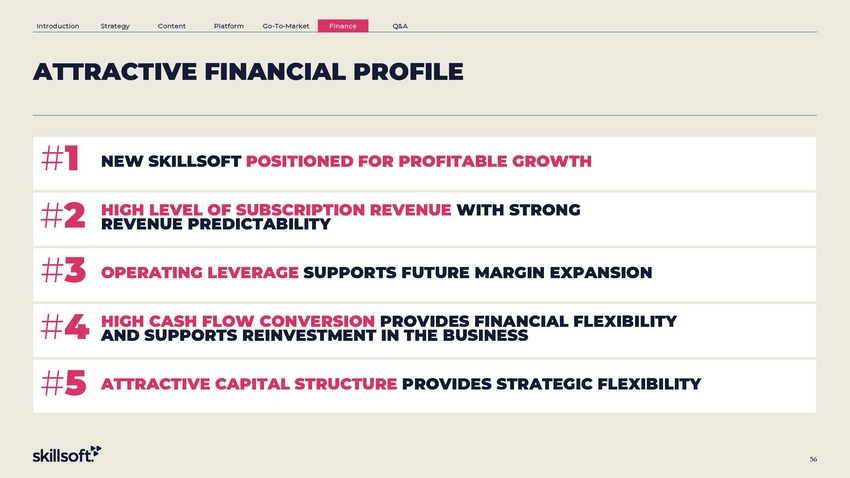850x478 pixels.
Task: Open the Go-To-Market tab
Action: click(x=286, y=26)
